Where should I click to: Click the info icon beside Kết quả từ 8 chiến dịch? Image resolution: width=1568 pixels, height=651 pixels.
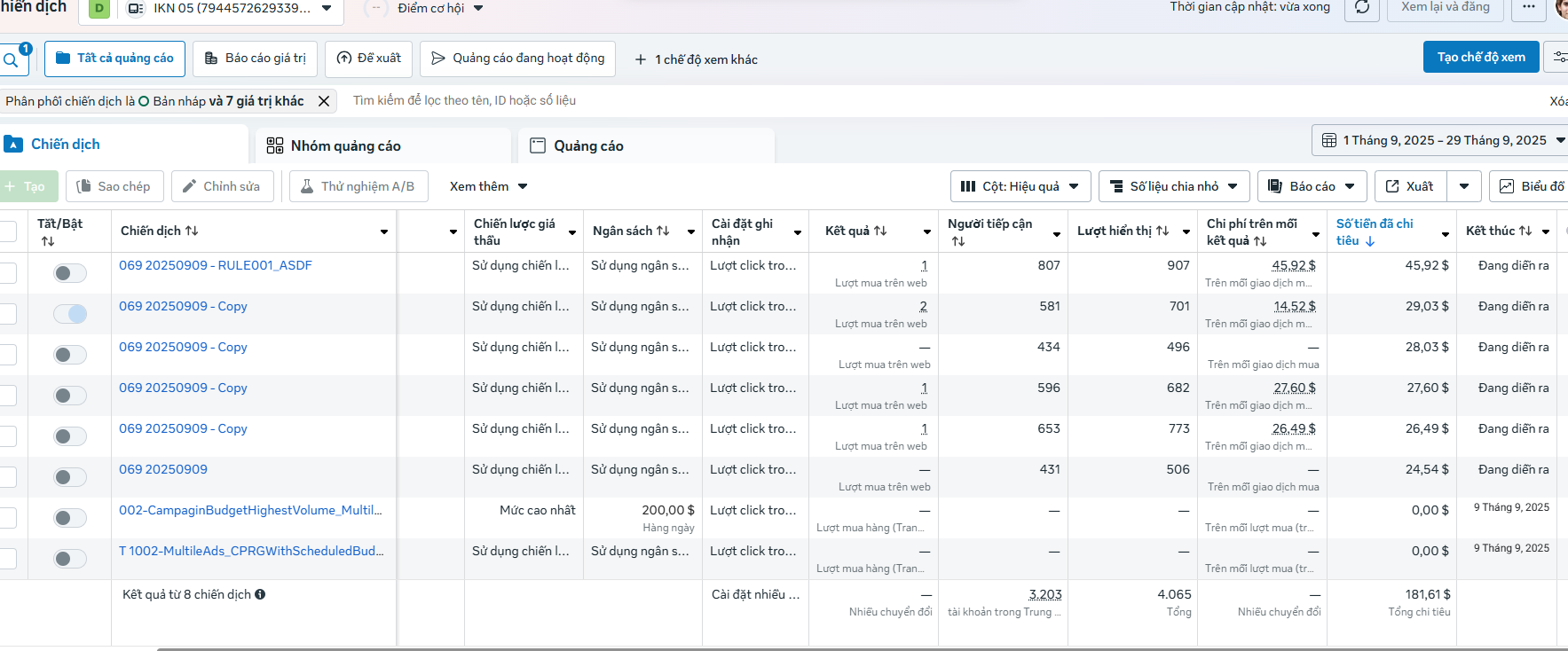click(260, 594)
